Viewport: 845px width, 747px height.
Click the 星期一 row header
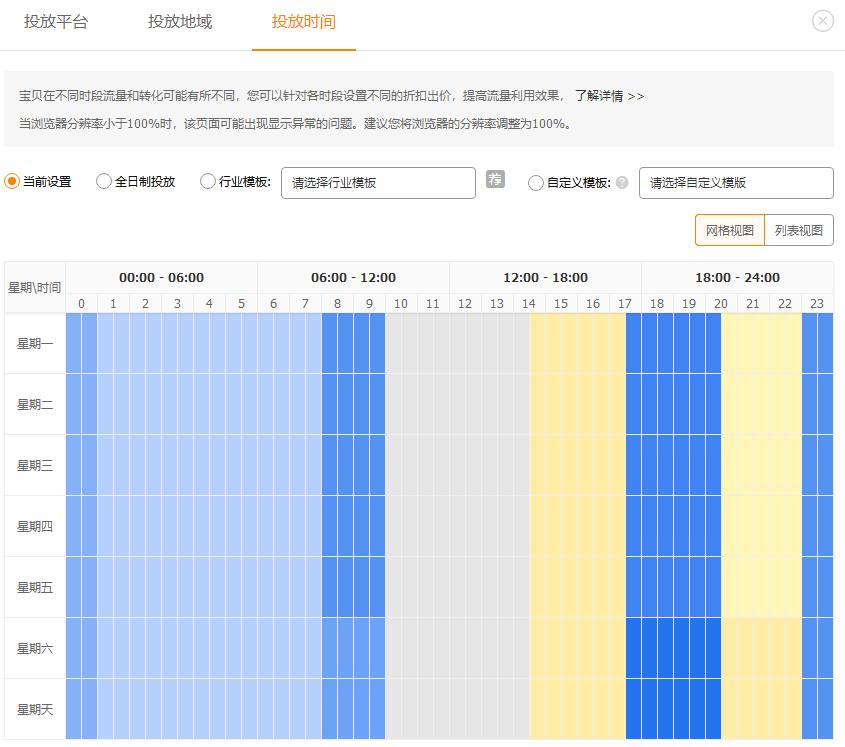coord(35,344)
